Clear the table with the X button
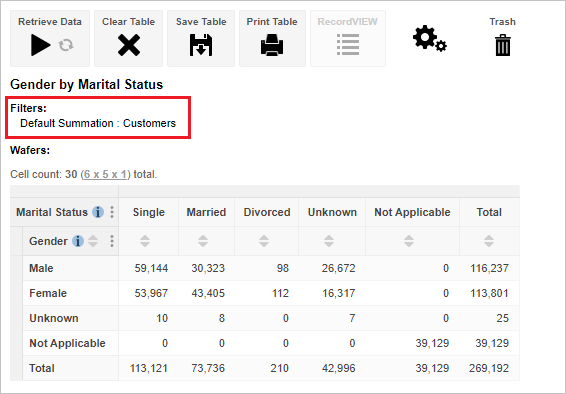Screen dimensions: 566x394 (129, 45)
